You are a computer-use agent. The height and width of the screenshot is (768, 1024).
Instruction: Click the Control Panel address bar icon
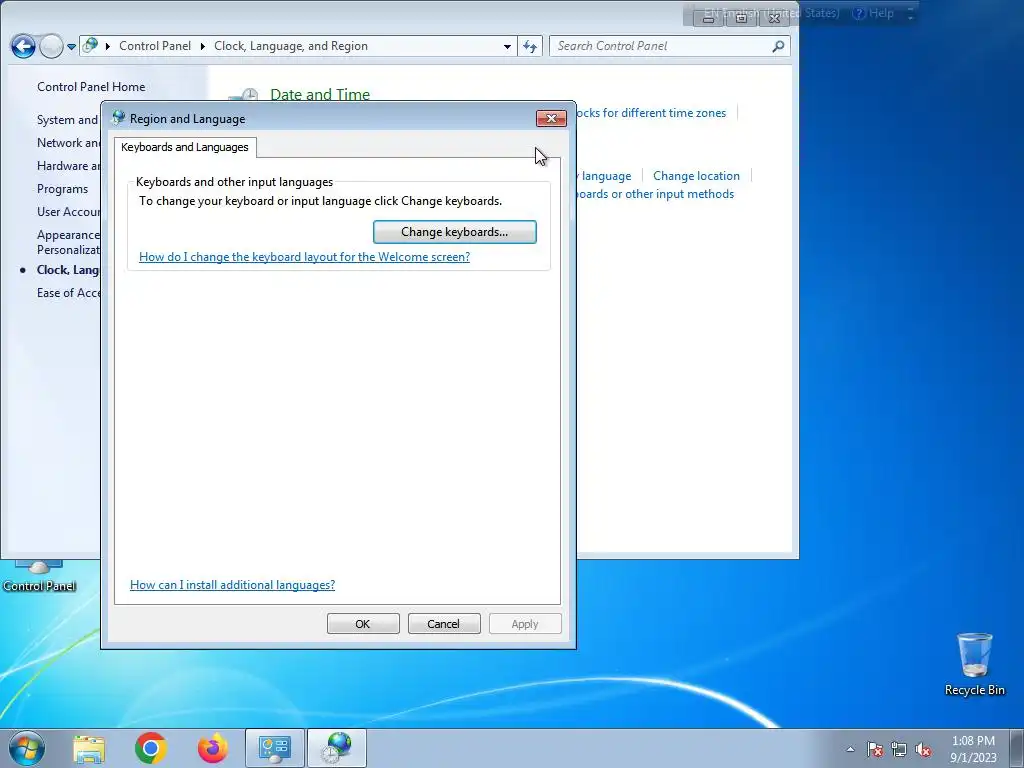pyautogui.click(x=91, y=46)
